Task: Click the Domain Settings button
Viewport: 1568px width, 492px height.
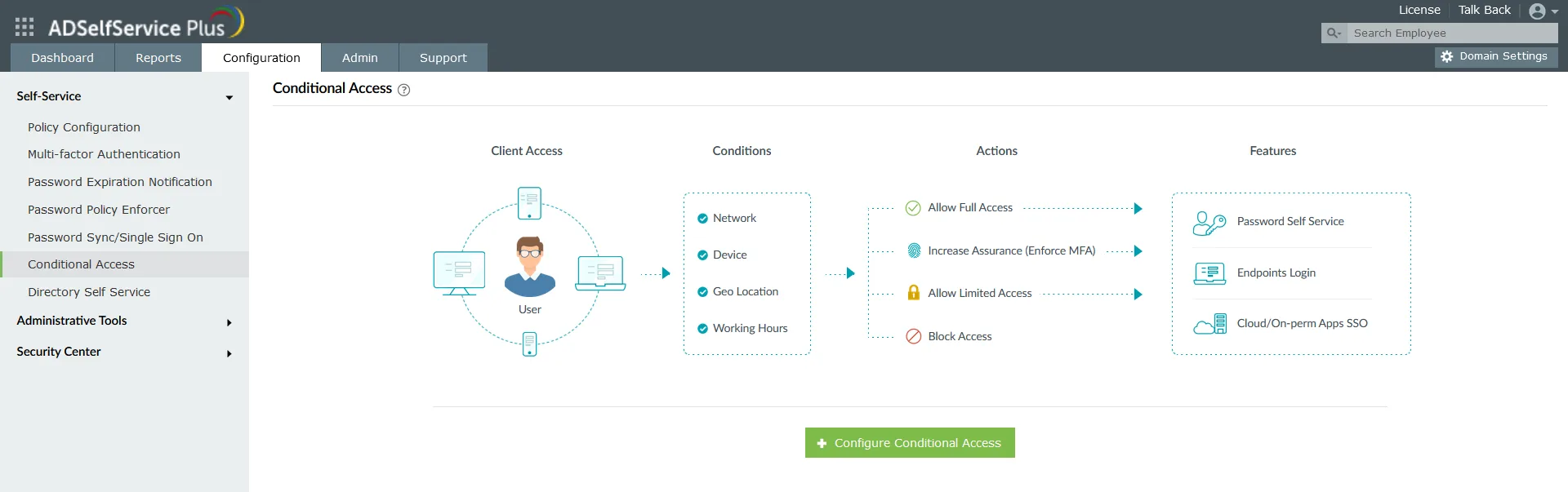Action: point(1496,57)
